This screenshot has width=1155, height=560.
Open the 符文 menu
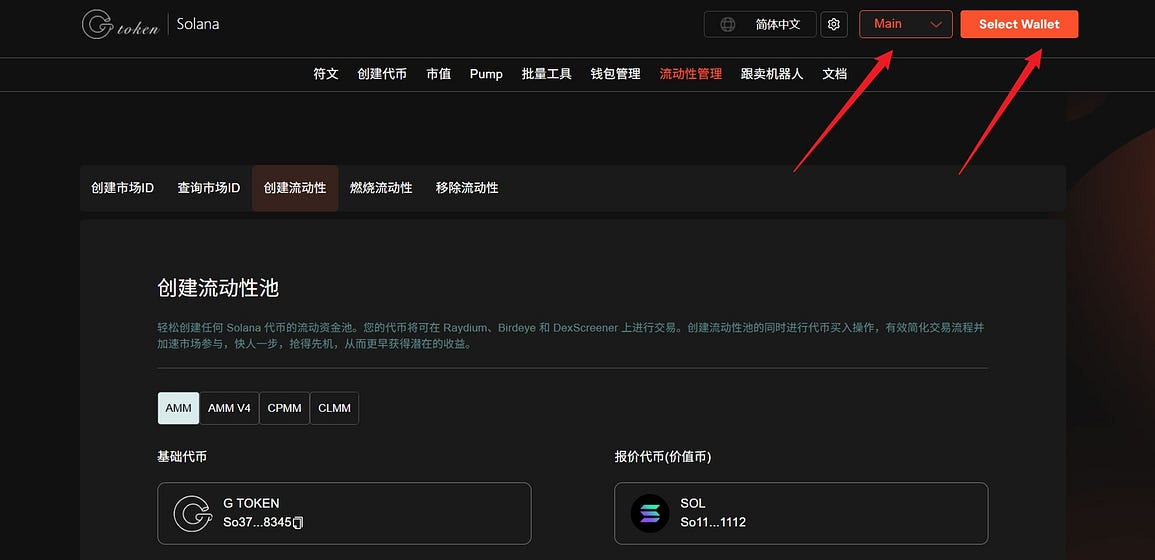[326, 74]
